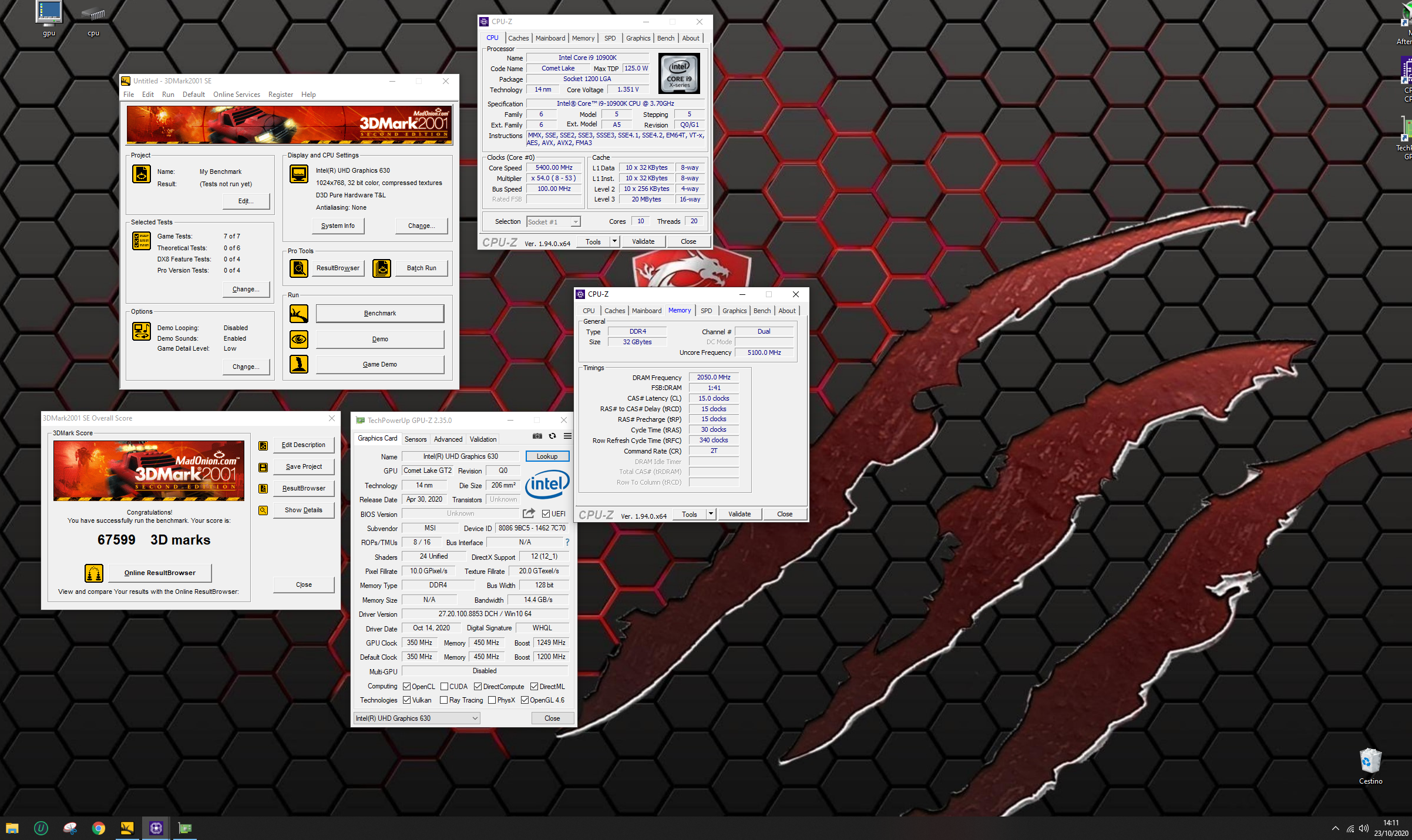
Task: Expand Tools dropdown arrow in CPU tab window
Action: (614, 241)
